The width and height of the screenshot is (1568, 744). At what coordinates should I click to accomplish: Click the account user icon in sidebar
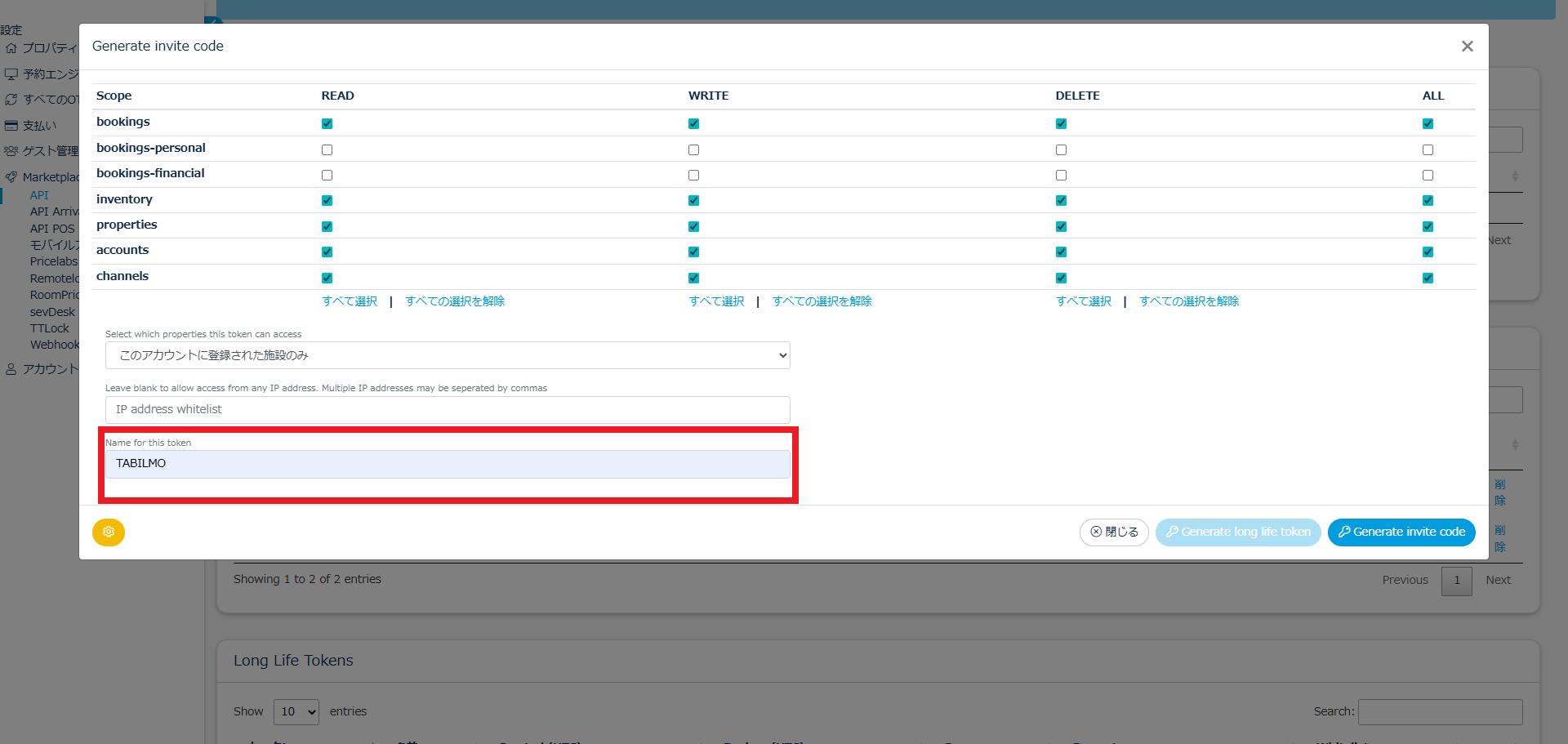coord(11,369)
